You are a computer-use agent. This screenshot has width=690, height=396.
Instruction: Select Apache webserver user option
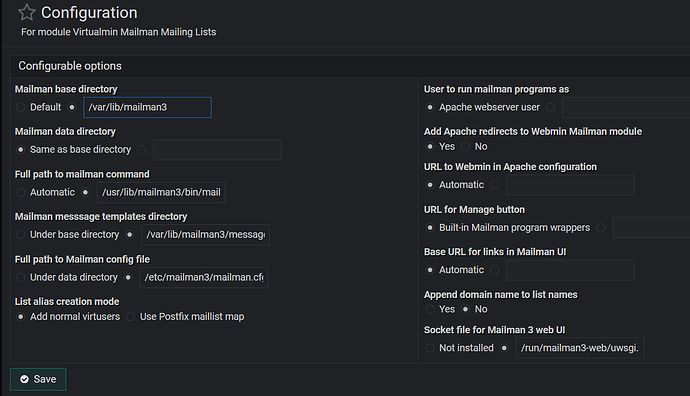(430, 107)
